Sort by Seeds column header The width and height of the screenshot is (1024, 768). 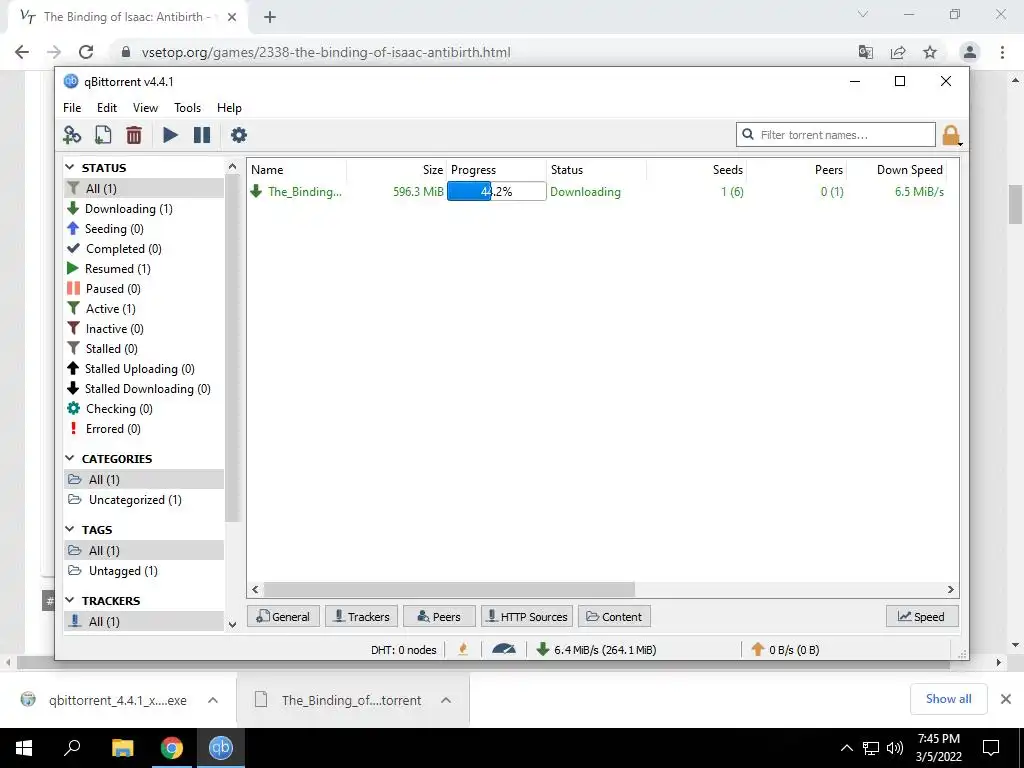coord(696,170)
